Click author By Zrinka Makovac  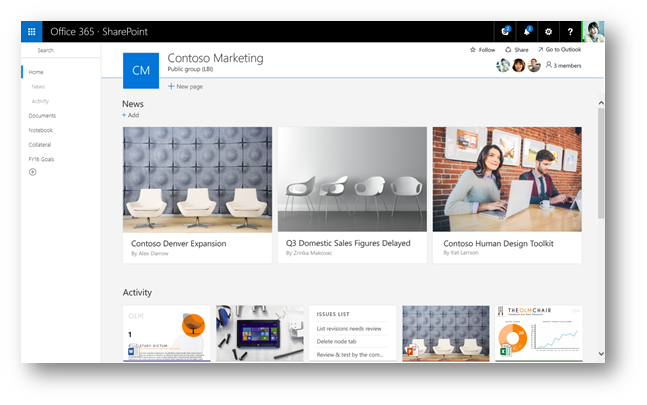[309, 253]
